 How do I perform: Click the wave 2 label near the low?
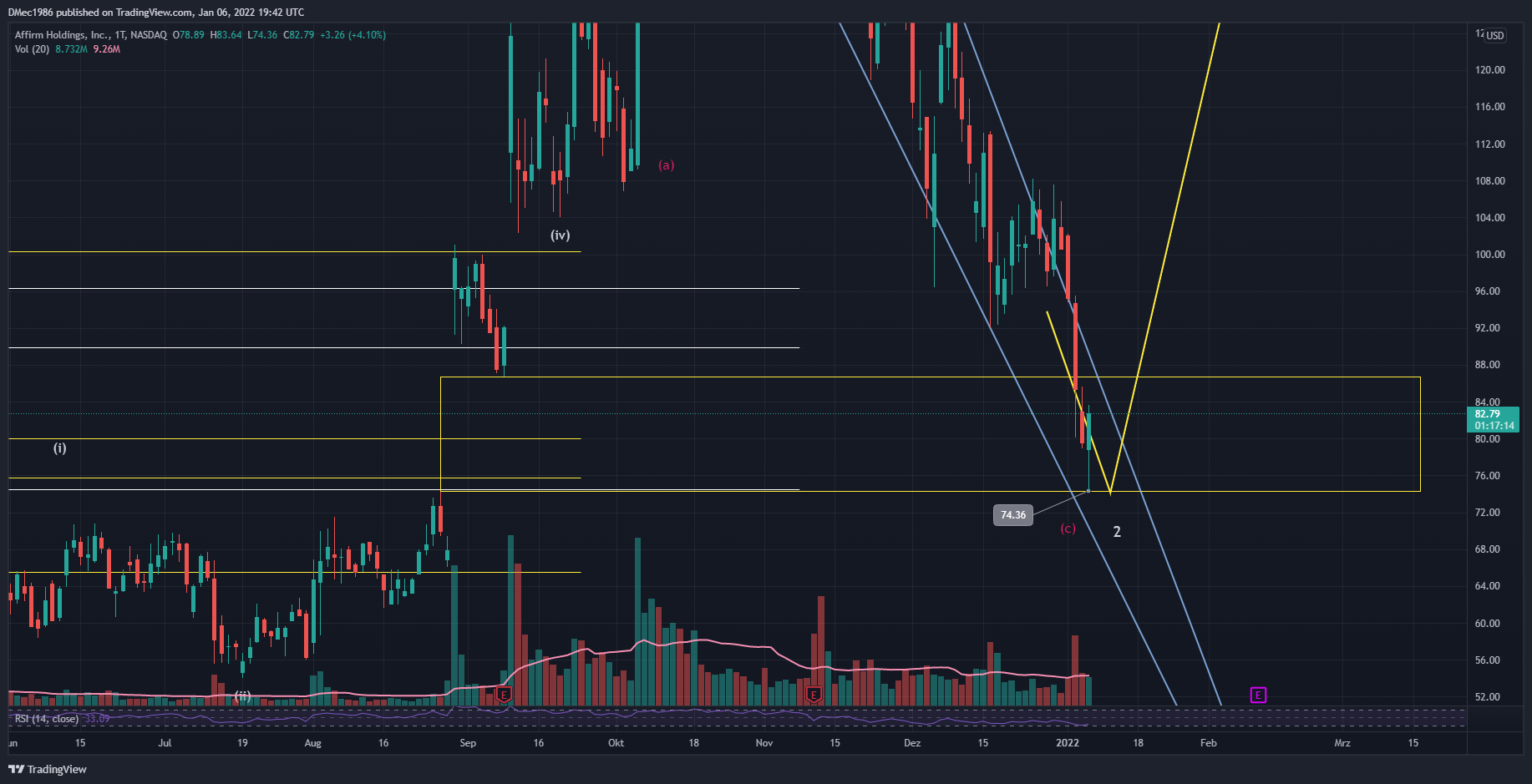(x=1117, y=532)
